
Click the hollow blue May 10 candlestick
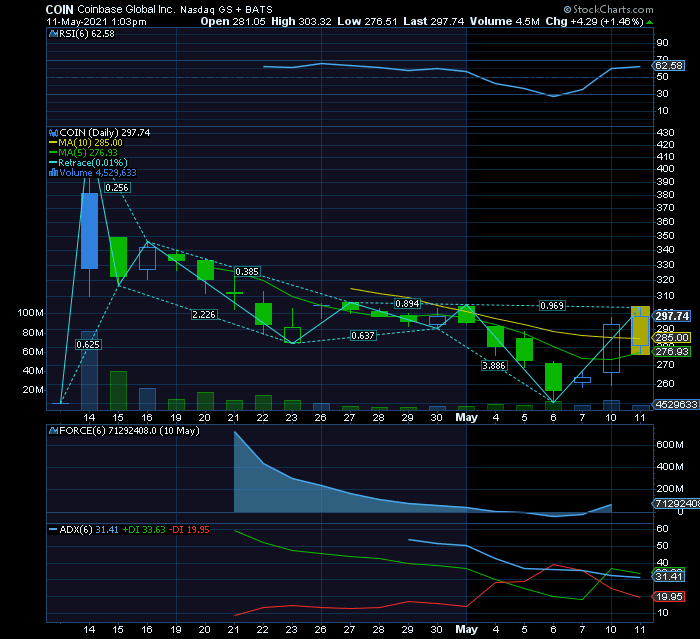611,348
